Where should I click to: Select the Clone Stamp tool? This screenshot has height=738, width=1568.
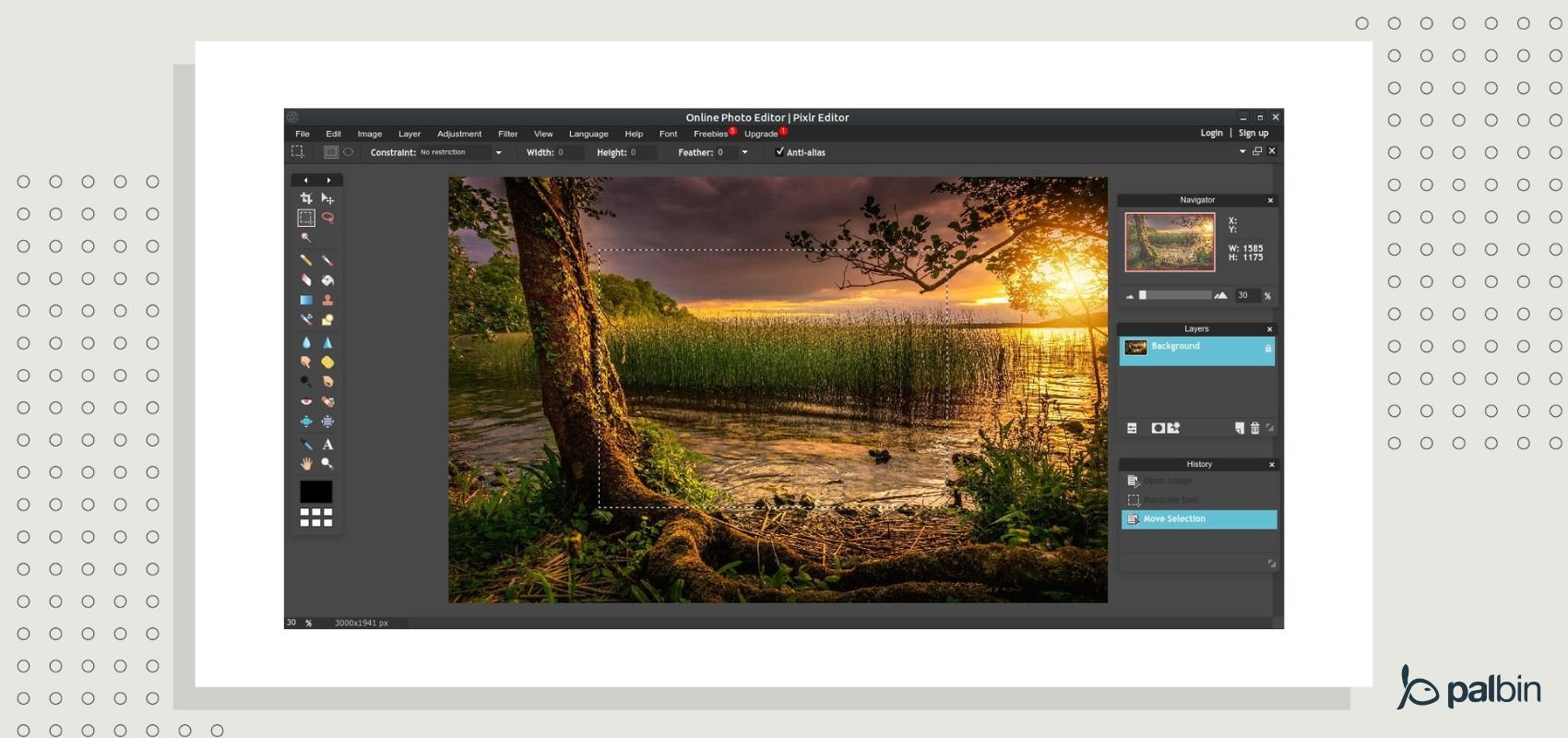(327, 301)
